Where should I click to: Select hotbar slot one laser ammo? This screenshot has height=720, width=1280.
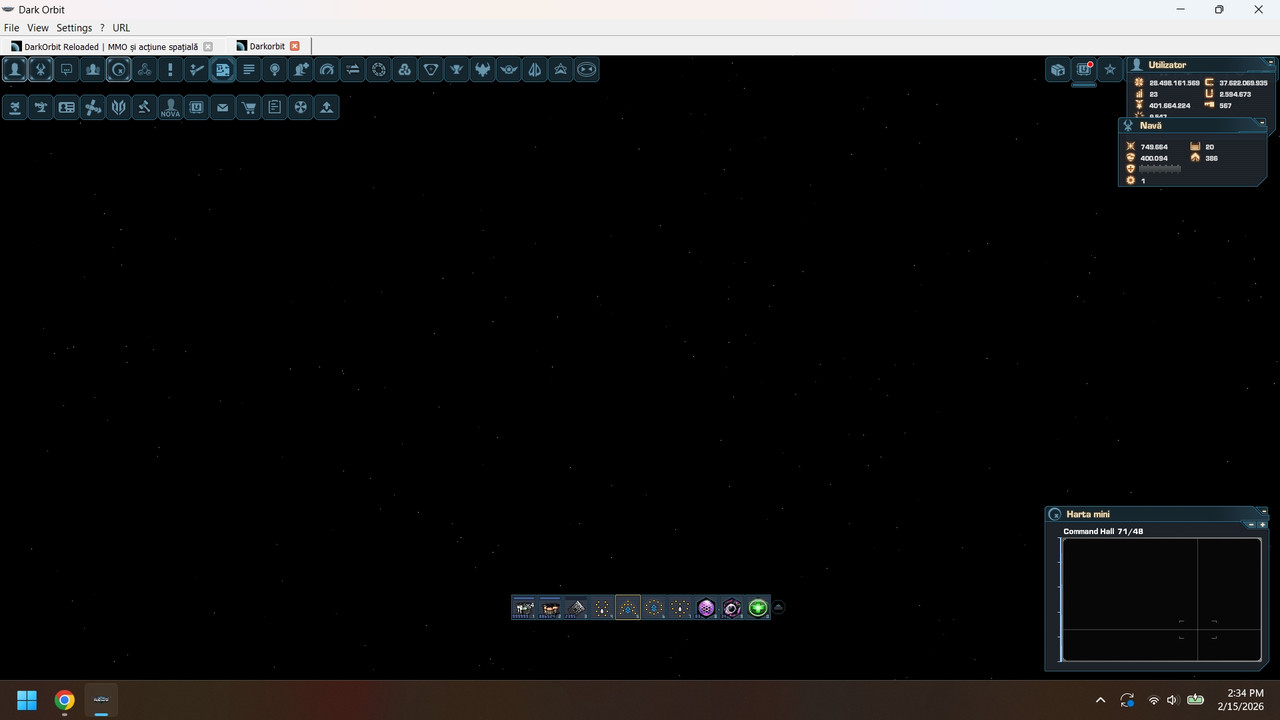coord(523,607)
